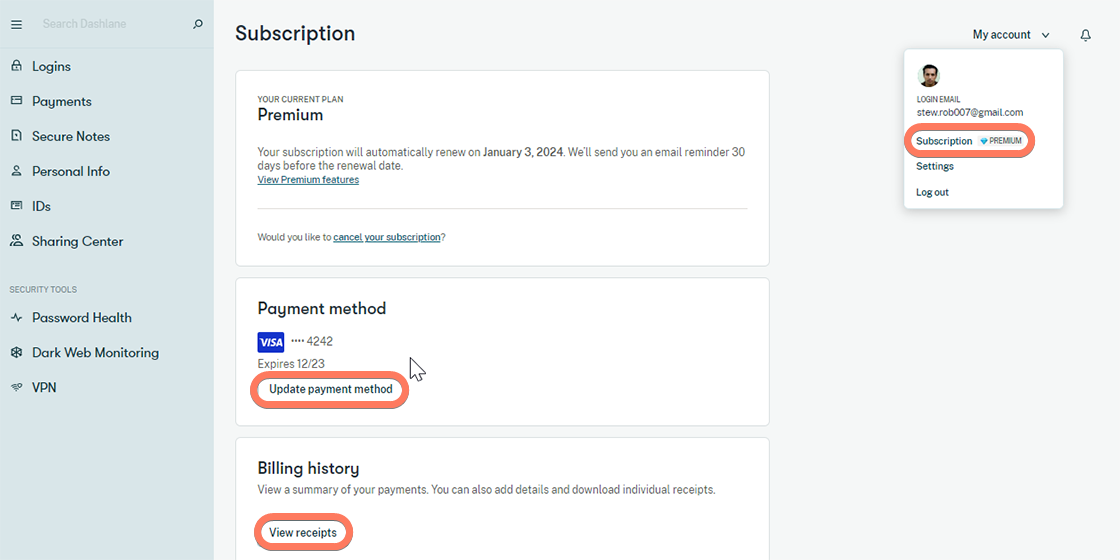Click the cancel your subscription link
The image size is (1120, 560).
[x=386, y=237]
